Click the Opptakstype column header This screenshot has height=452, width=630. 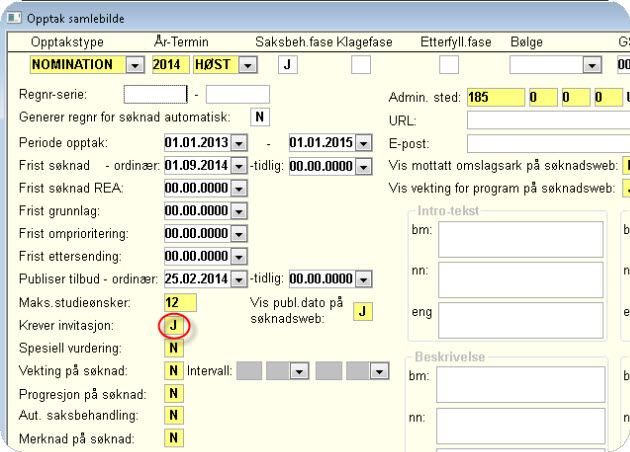67,42
